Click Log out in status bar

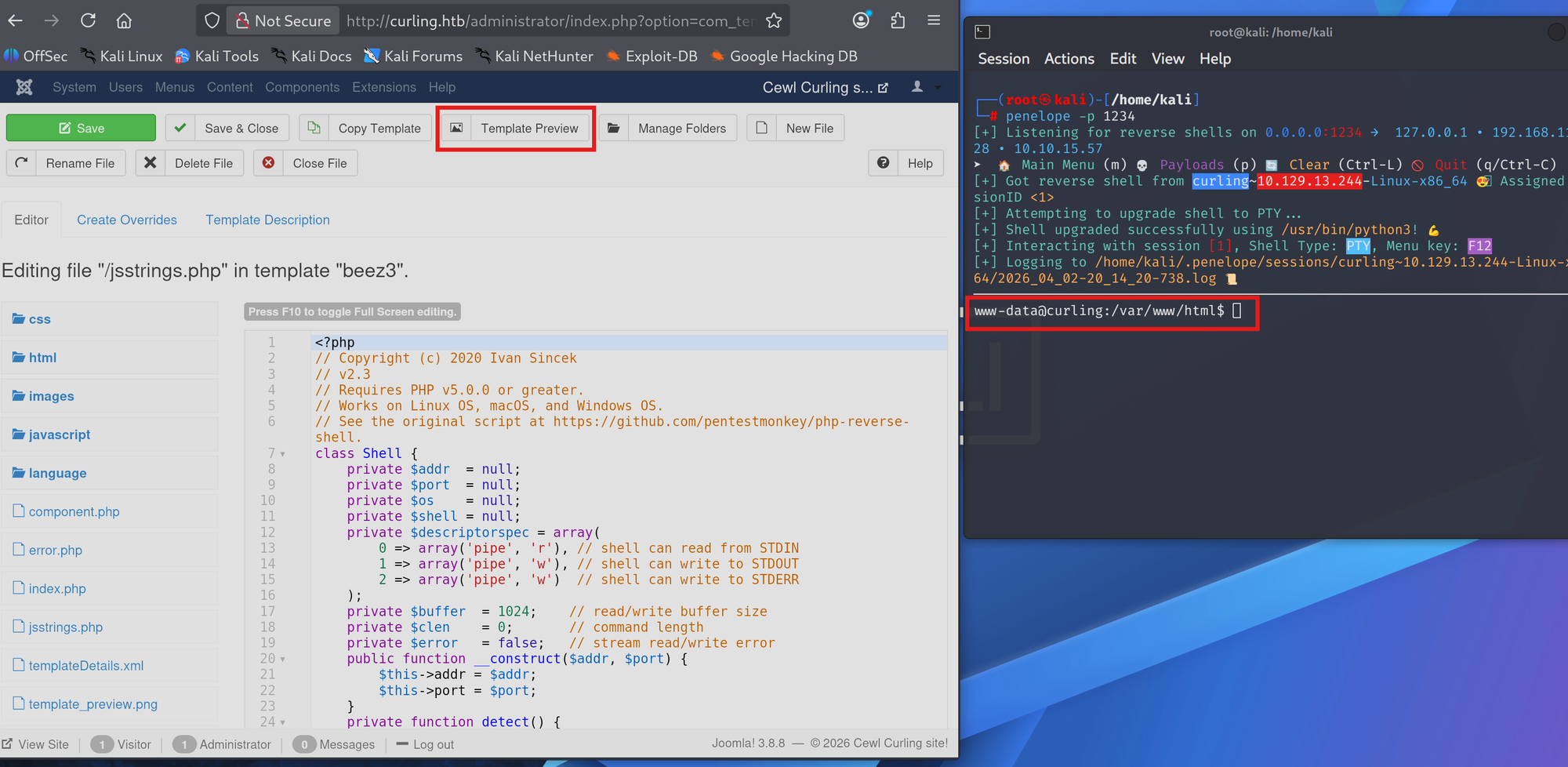(x=425, y=744)
